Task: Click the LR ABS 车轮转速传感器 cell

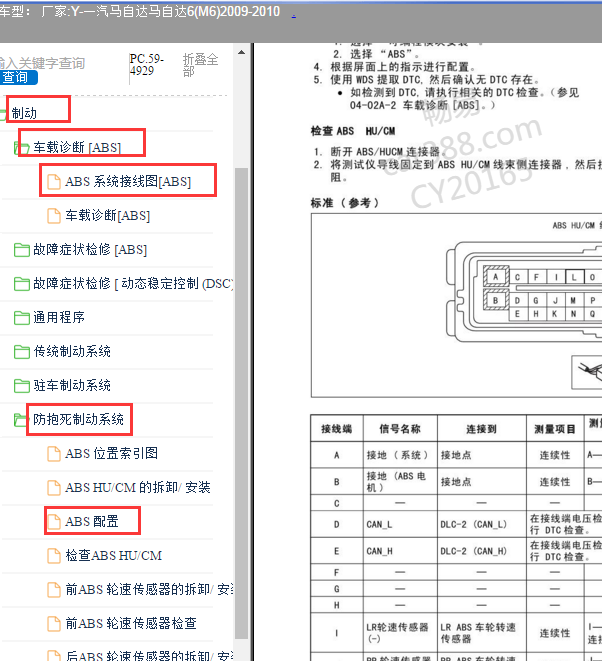Action: (482, 633)
